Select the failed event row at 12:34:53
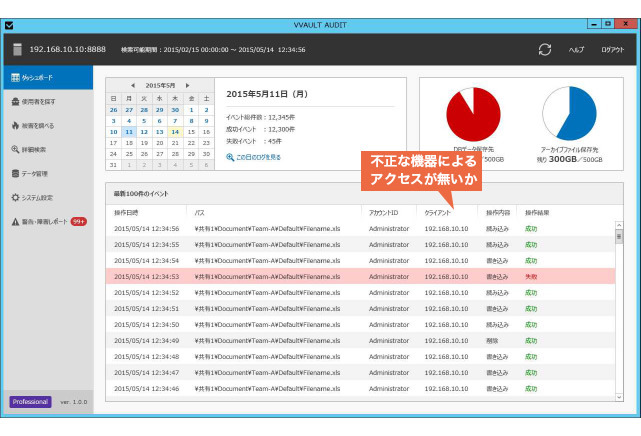Viewport: 641px width, 436px height. point(360,277)
